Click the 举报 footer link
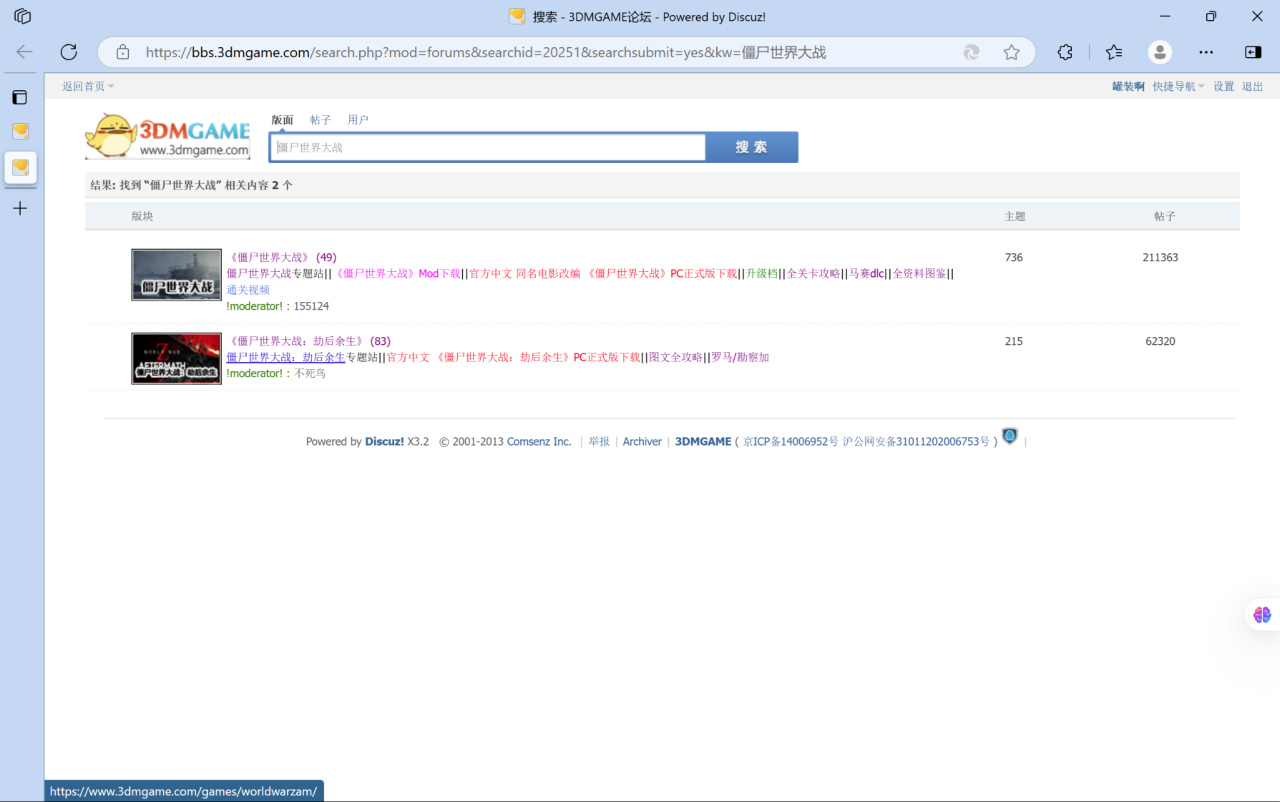Screen dimensions: 1280x802 599,442
